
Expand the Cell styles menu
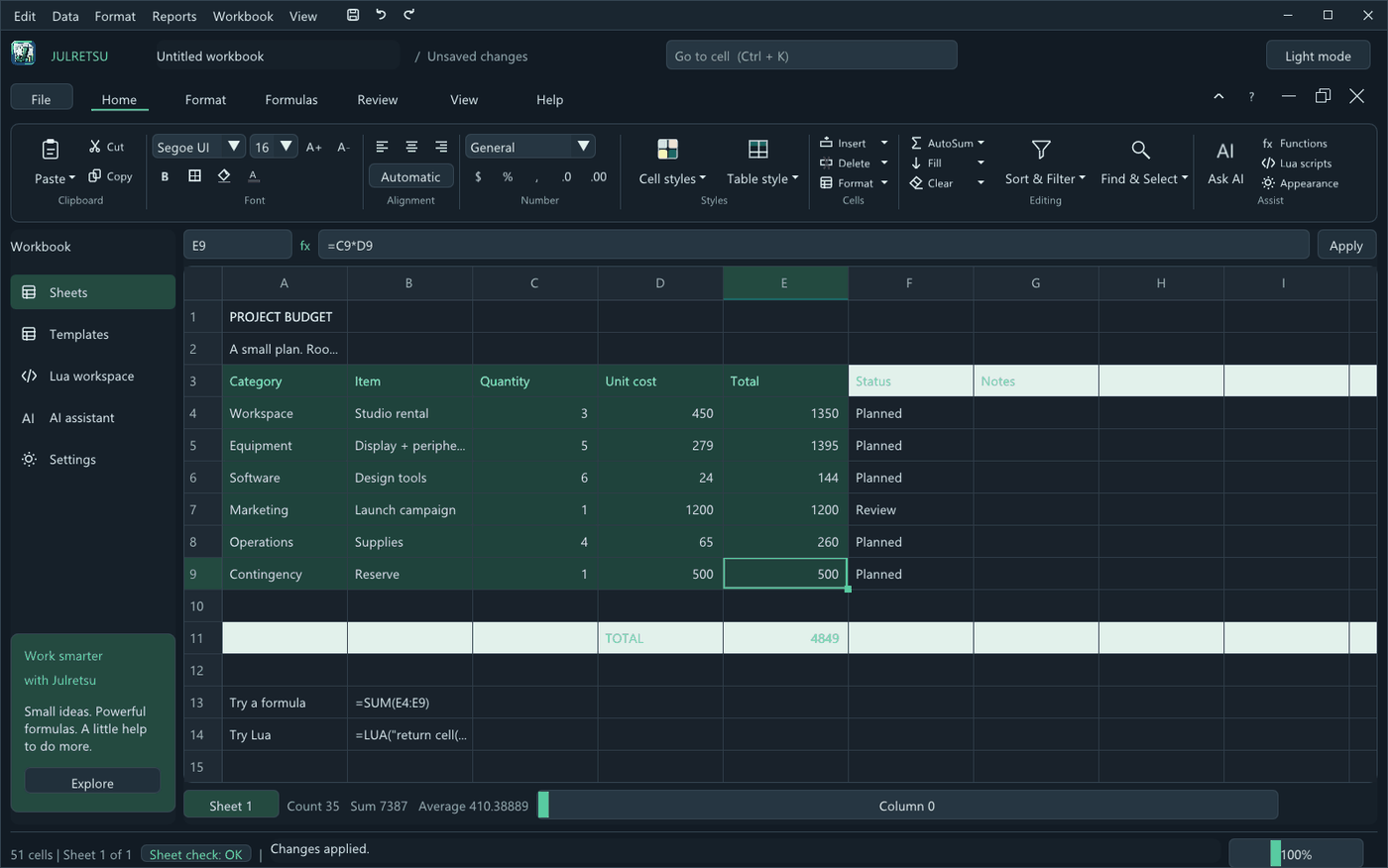pyautogui.click(x=672, y=163)
